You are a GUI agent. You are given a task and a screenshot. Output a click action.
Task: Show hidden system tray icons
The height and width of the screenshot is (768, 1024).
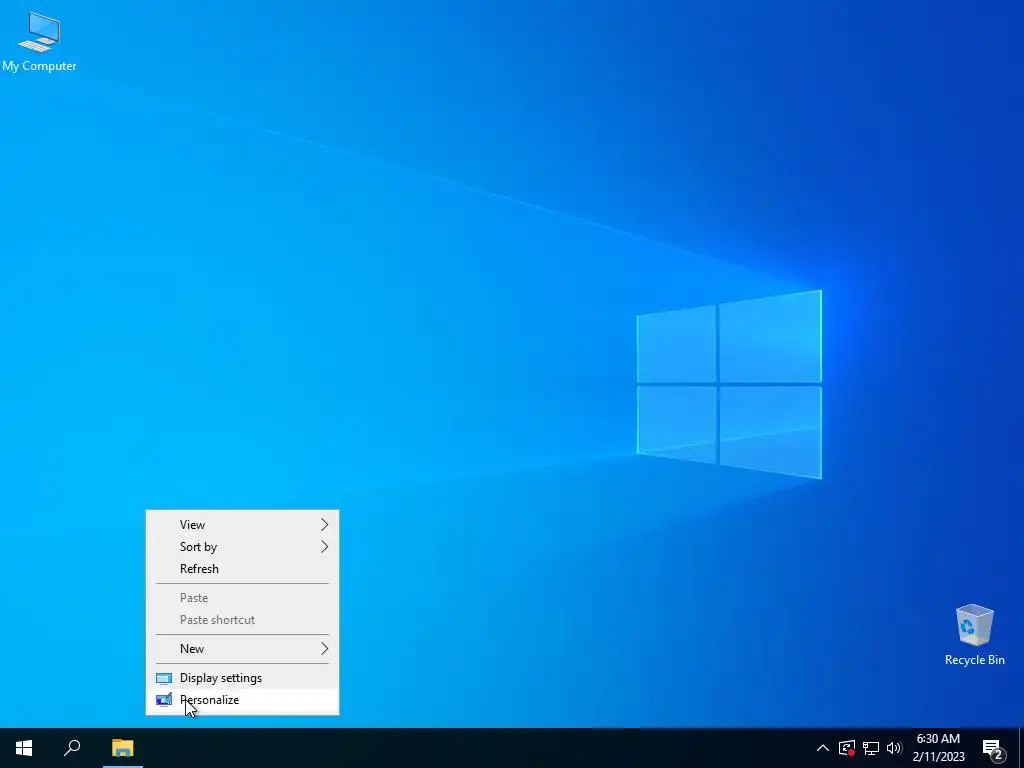[x=823, y=748]
